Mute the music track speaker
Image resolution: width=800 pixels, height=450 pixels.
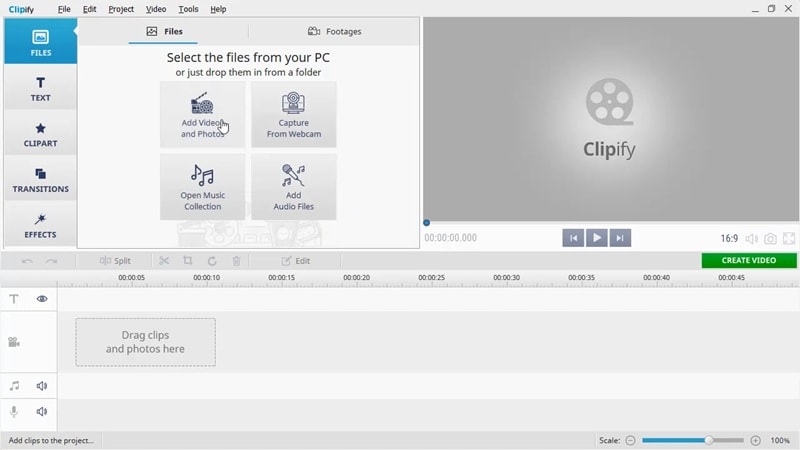pos(42,386)
